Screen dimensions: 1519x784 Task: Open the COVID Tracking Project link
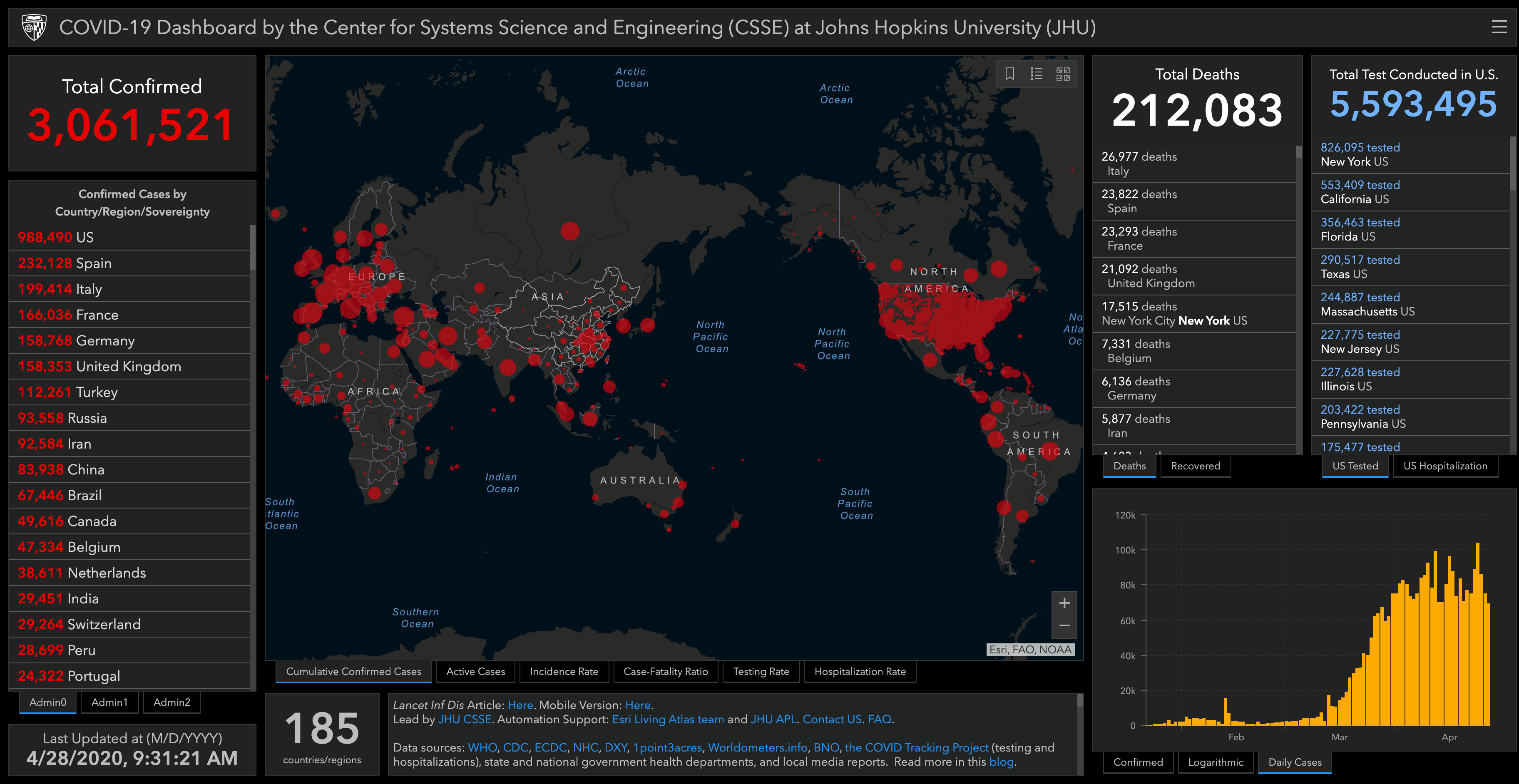916,747
